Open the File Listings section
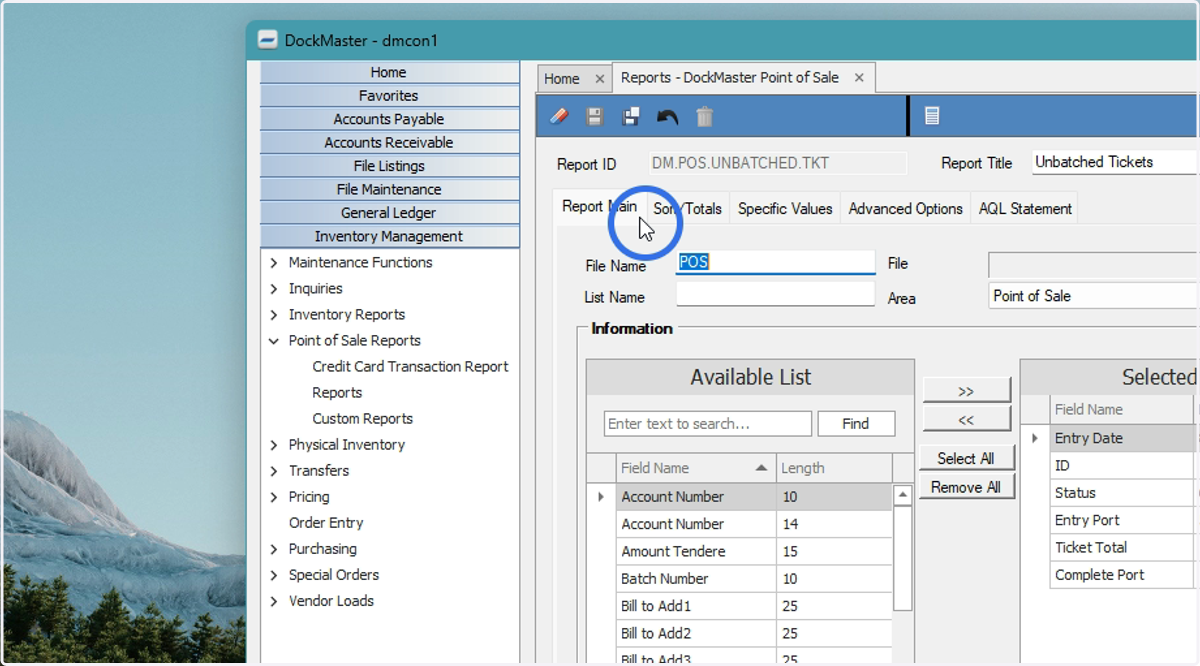 pyautogui.click(x=389, y=166)
